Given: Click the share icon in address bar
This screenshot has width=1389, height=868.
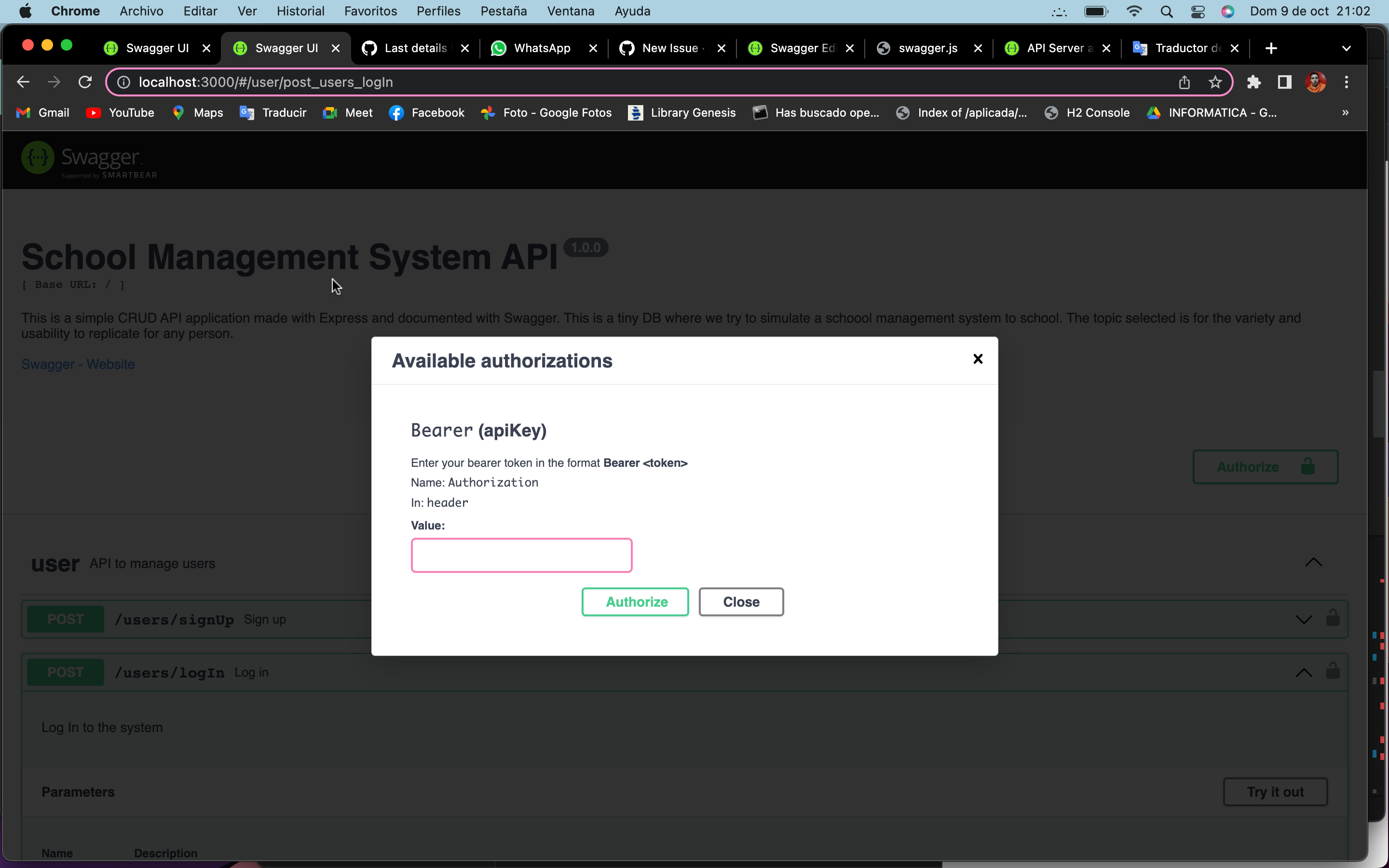Looking at the screenshot, I should tap(1184, 82).
